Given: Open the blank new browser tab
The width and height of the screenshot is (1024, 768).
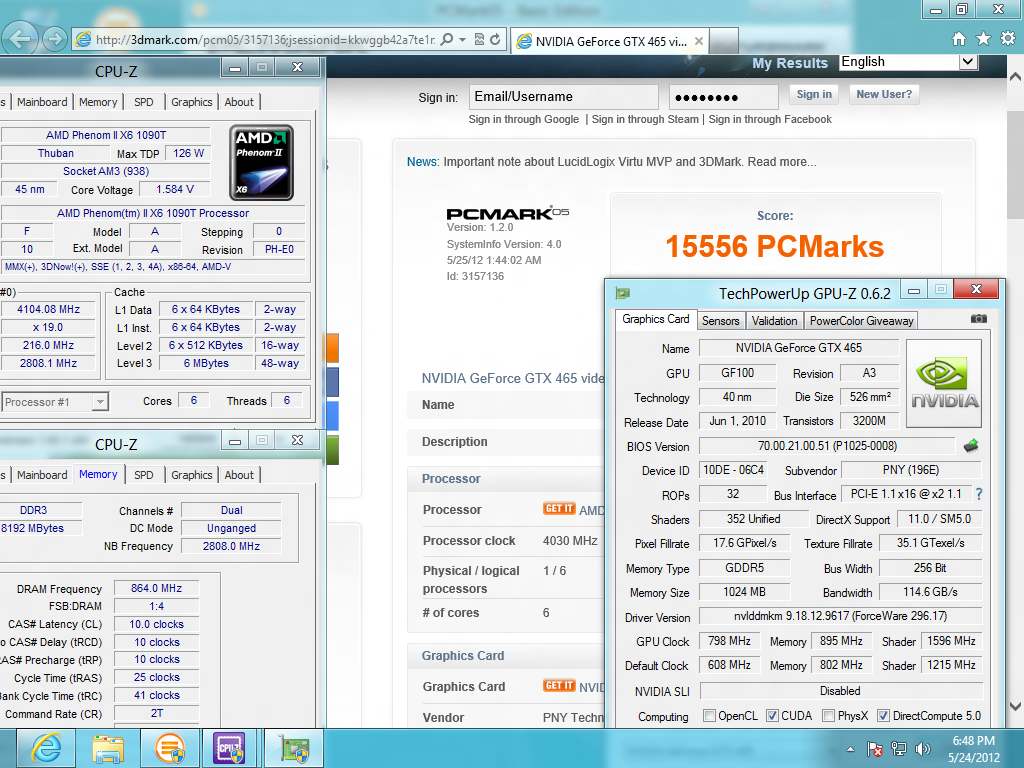Looking at the screenshot, I should click(x=724, y=41).
